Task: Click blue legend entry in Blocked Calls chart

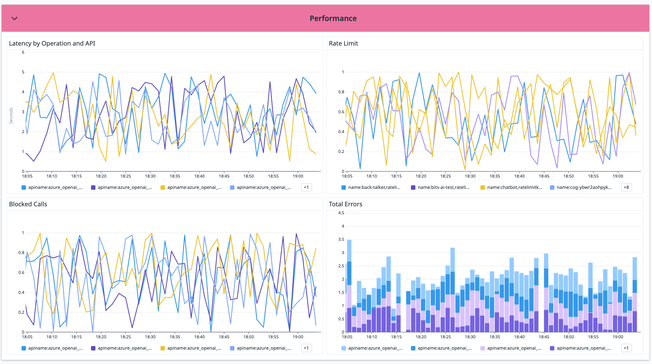Action: point(52,348)
